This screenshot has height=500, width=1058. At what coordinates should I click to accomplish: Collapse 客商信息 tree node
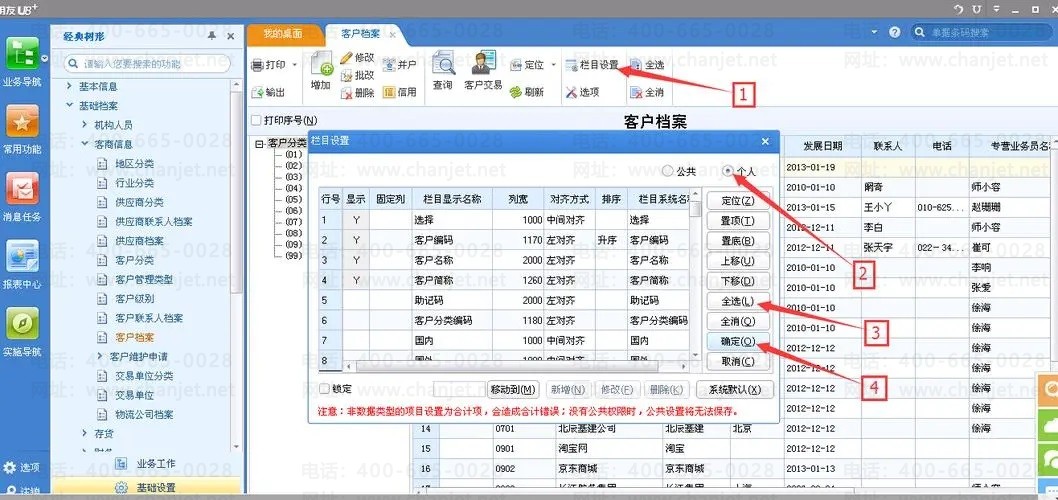point(84,144)
